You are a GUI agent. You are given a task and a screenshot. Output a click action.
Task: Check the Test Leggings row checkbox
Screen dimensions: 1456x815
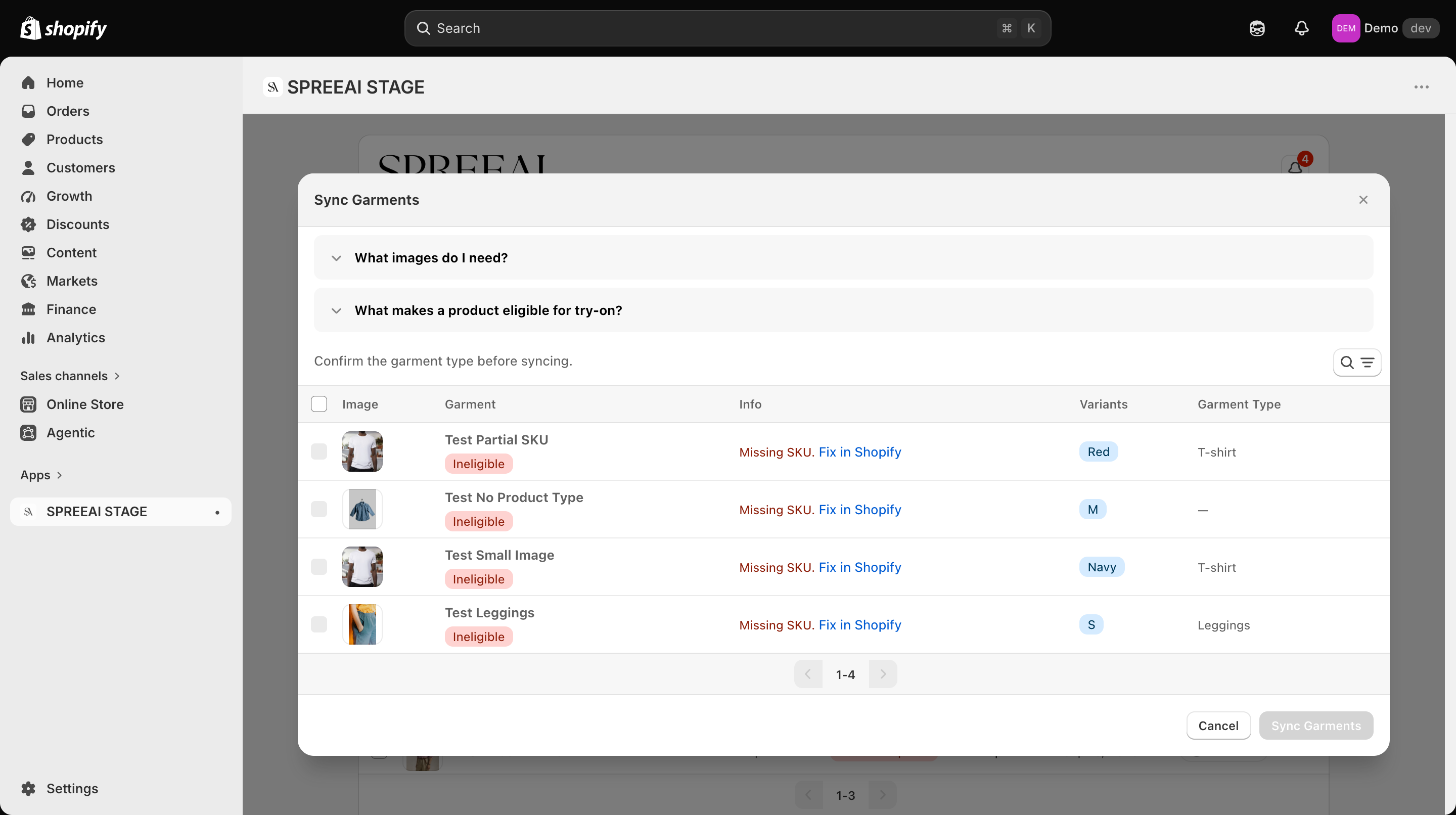tap(319, 624)
